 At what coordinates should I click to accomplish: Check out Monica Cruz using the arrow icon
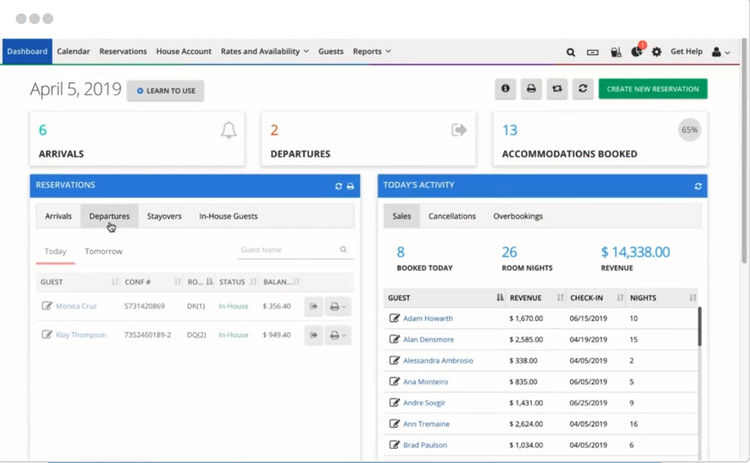point(314,306)
